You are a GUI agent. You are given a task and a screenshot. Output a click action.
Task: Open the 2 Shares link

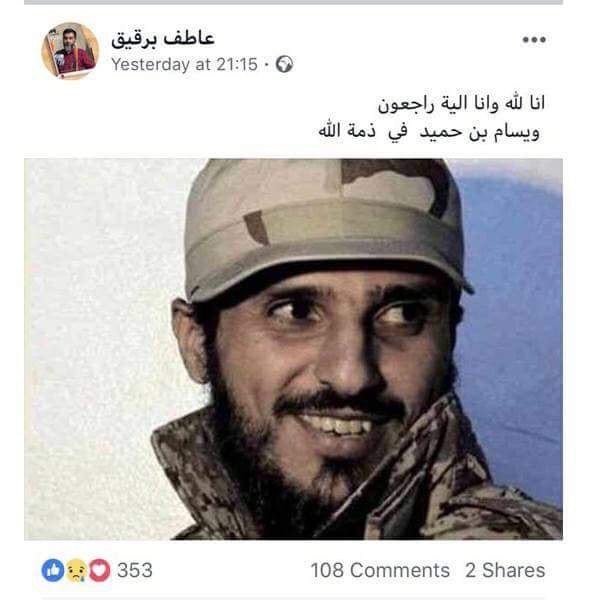click(x=505, y=570)
